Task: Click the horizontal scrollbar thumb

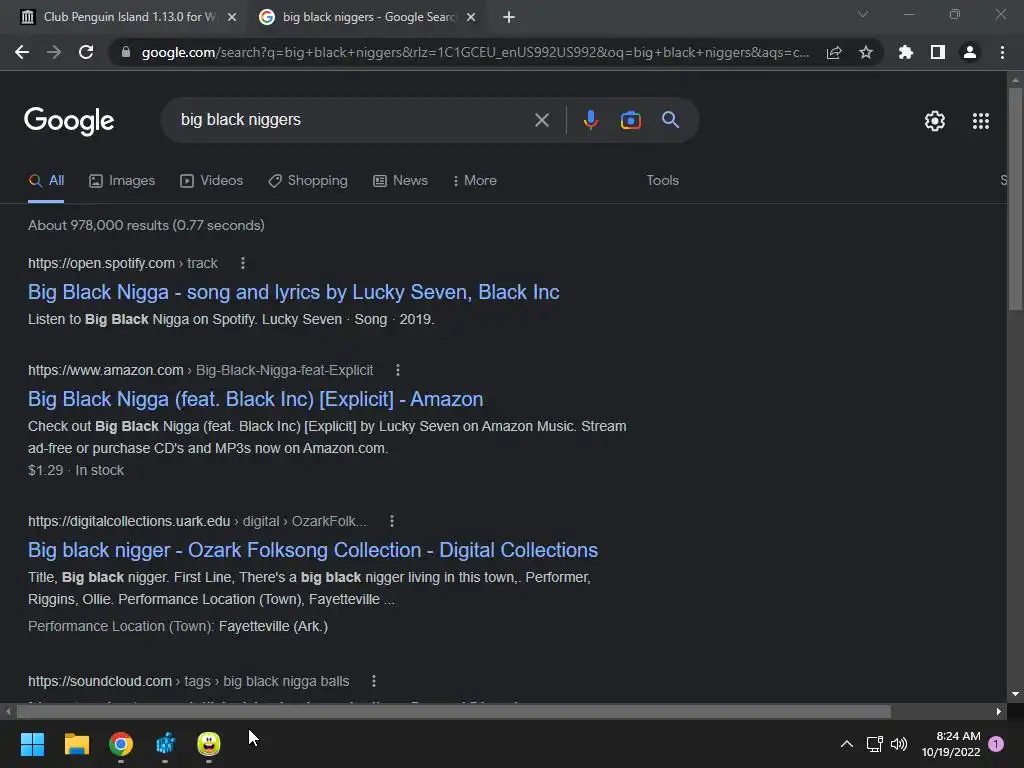Action: (x=453, y=711)
